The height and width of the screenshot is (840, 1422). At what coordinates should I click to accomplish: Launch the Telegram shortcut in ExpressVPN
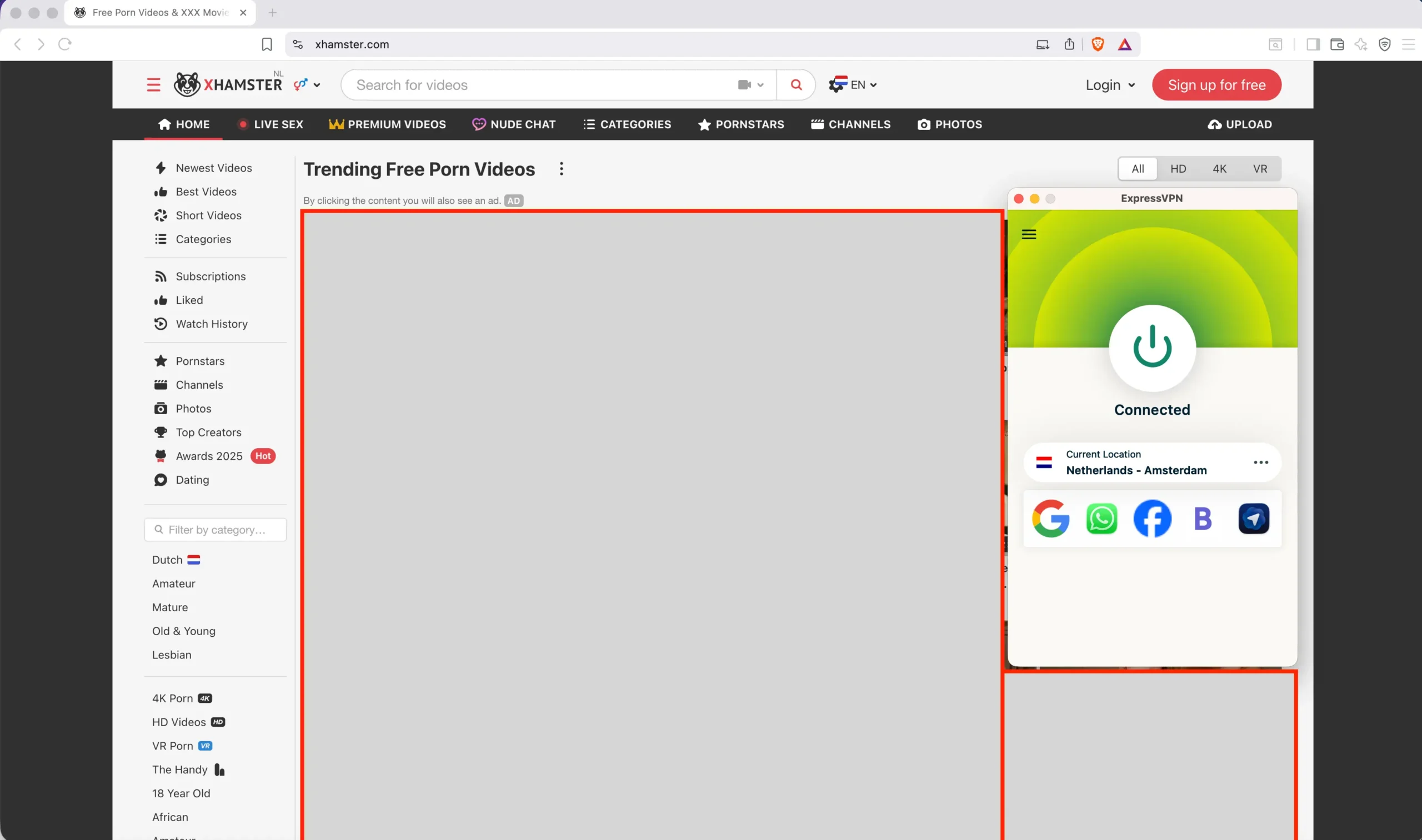1254,518
